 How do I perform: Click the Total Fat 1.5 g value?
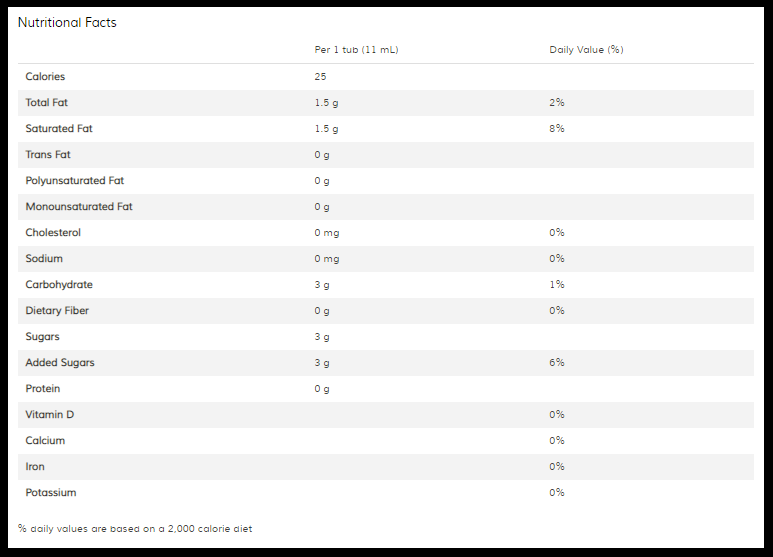[x=326, y=103]
